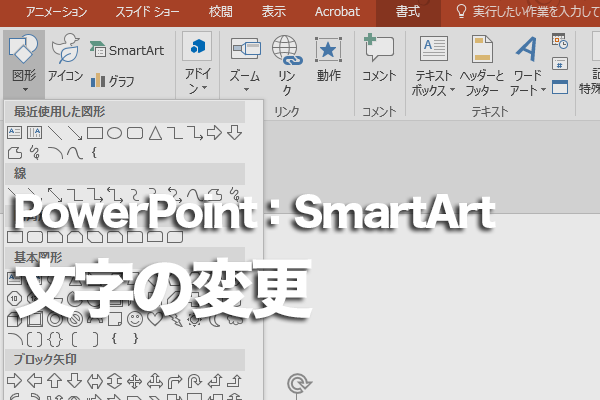This screenshot has width=600, height=400.
Task: Click the ズーム zoom icon
Action: (x=245, y=49)
